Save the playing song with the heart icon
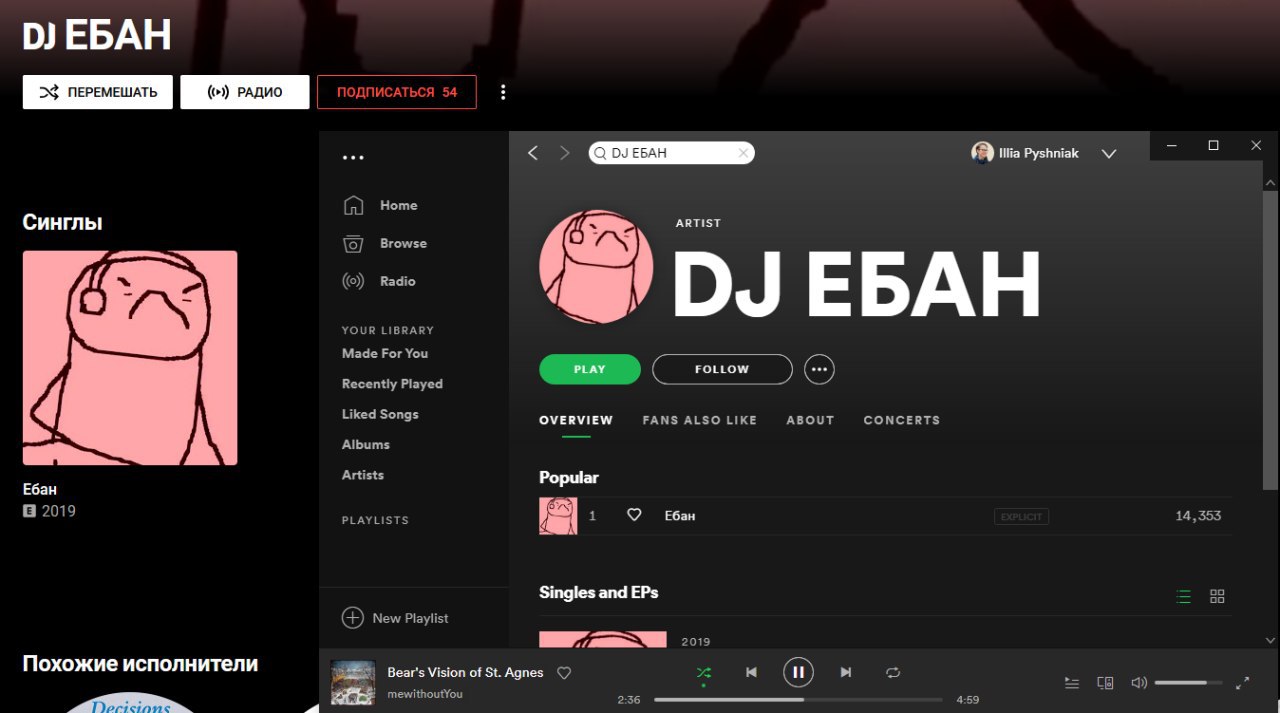Screen dimensions: 1280x713 tap(564, 673)
